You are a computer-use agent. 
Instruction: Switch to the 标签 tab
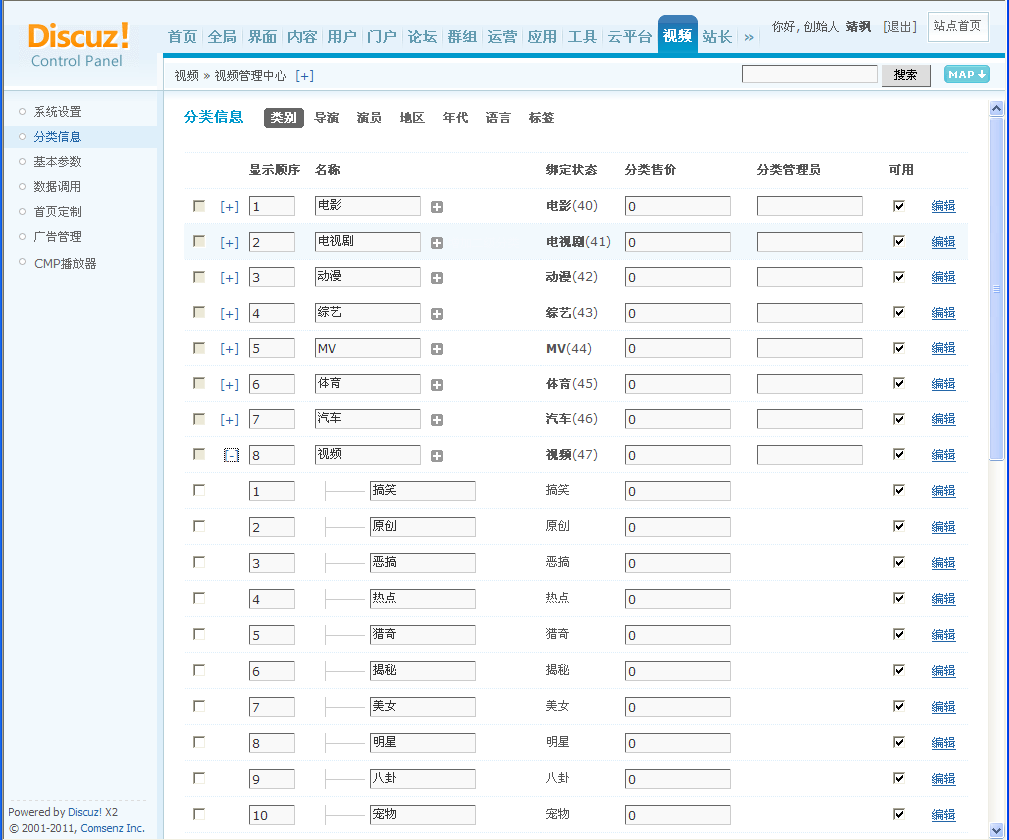coord(541,118)
